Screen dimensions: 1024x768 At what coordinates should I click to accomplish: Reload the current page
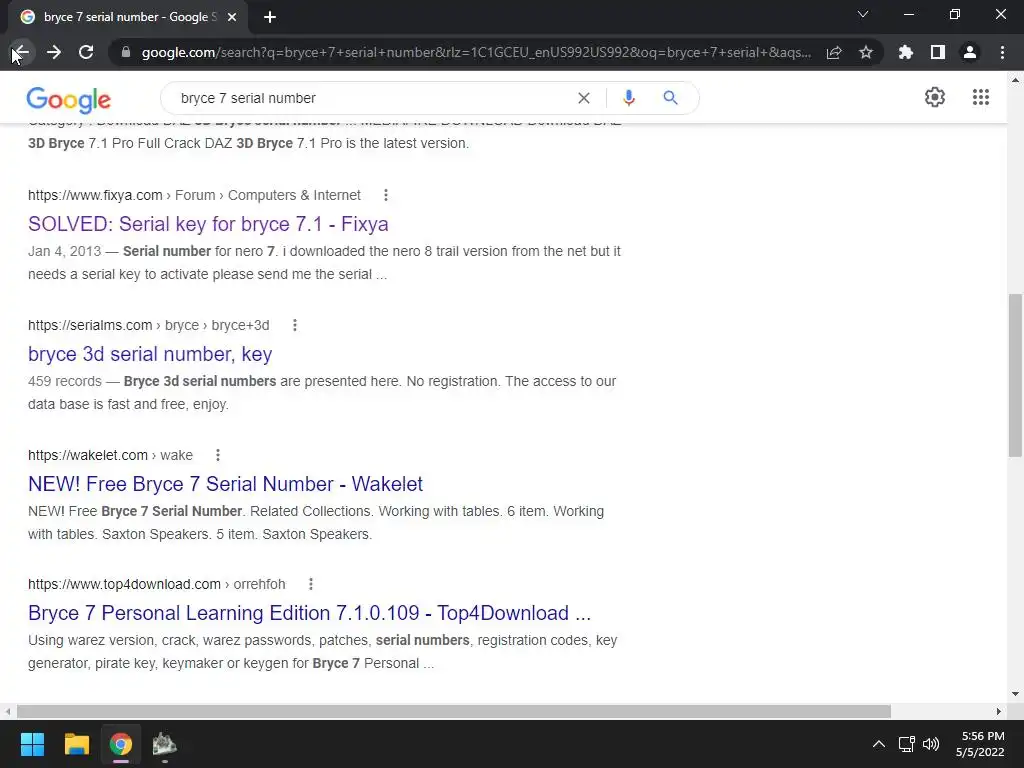pyautogui.click(x=86, y=52)
